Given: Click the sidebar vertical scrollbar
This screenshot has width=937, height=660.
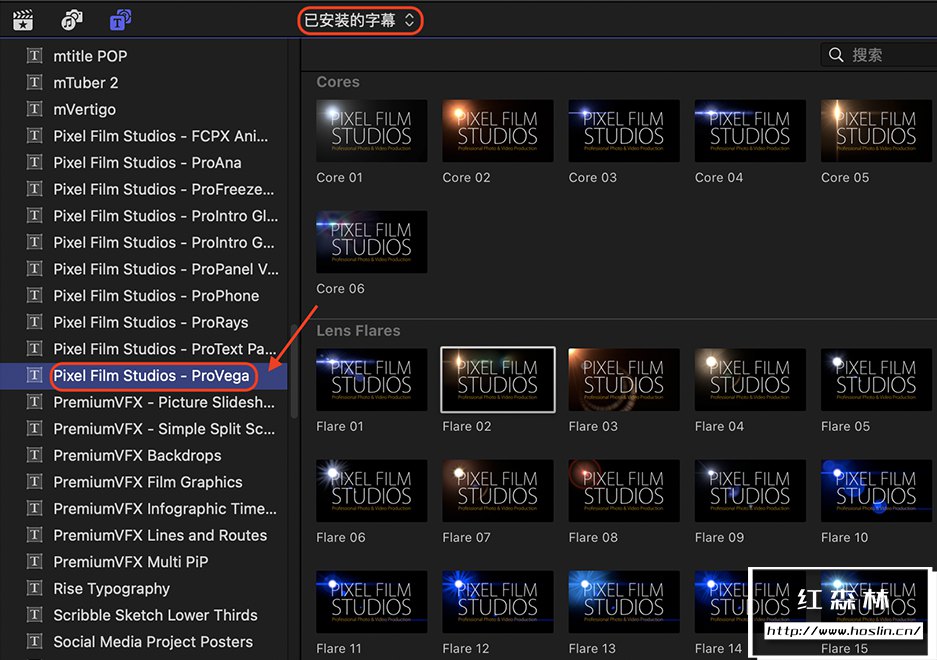Looking at the screenshot, I should click(x=293, y=371).
